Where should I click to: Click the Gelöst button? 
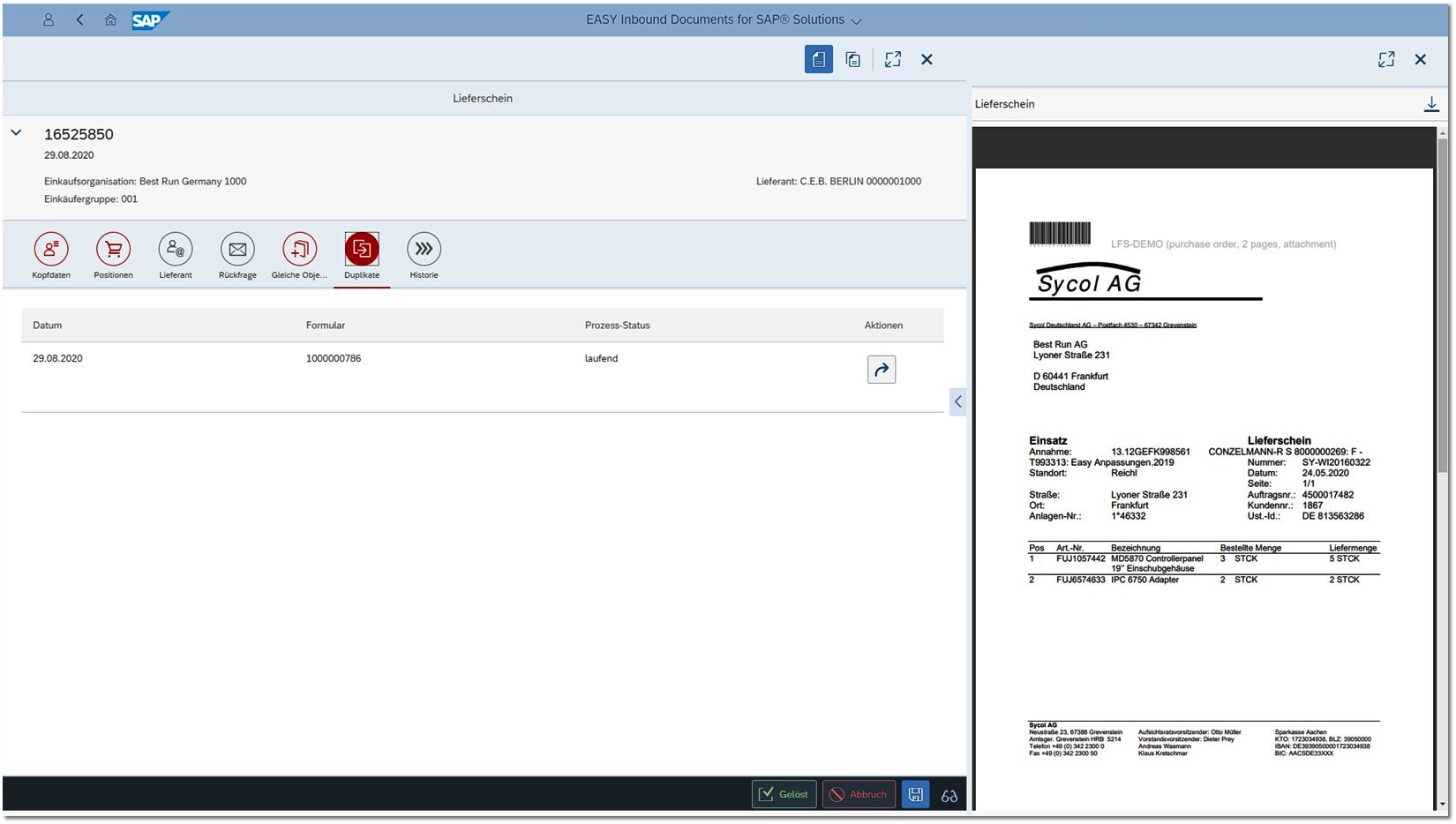[x=784, y=794]
